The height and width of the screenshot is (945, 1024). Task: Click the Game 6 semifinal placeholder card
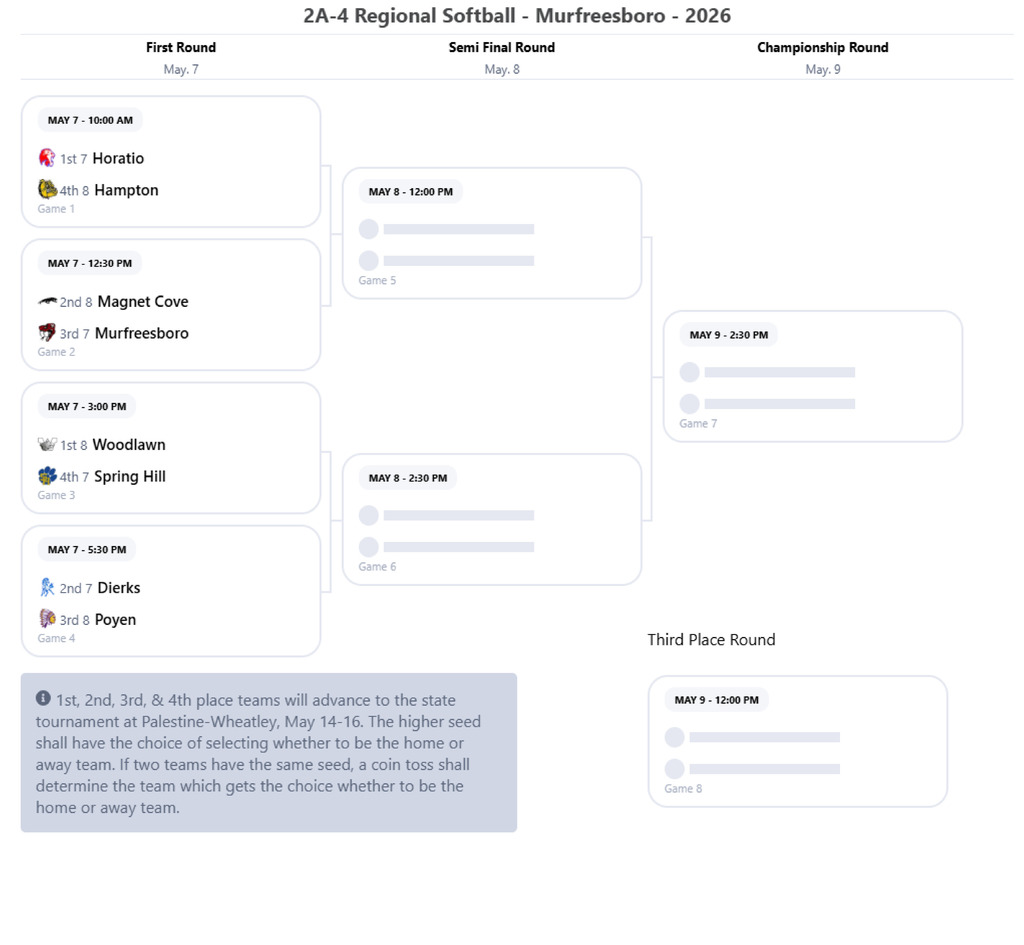(x=492, y=519)
